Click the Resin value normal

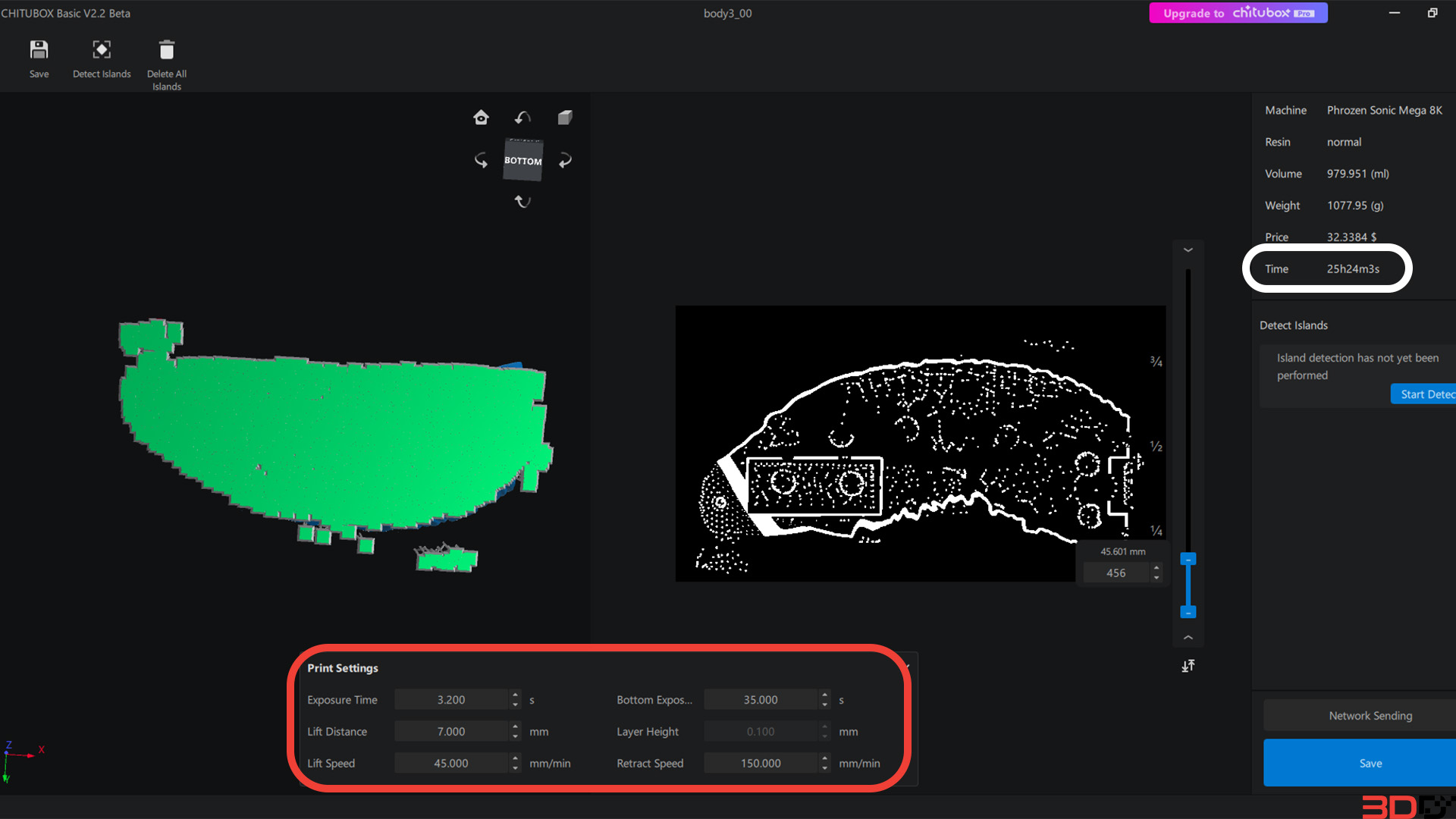pyautogui.click(x=1344, y=143)
